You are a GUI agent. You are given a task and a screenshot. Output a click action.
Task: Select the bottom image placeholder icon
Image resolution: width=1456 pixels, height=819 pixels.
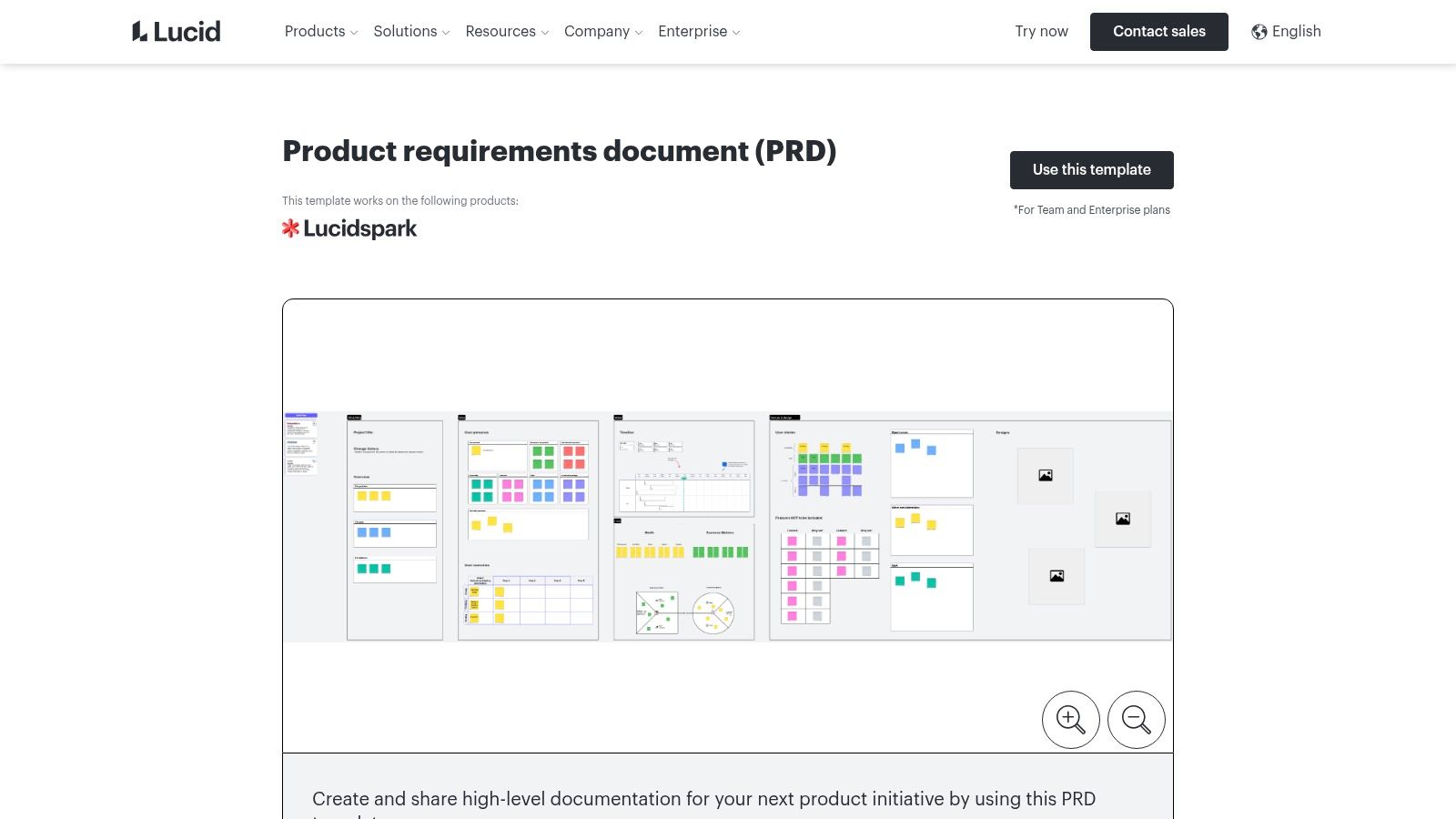pyautogui.click(x=1057, y=576)
